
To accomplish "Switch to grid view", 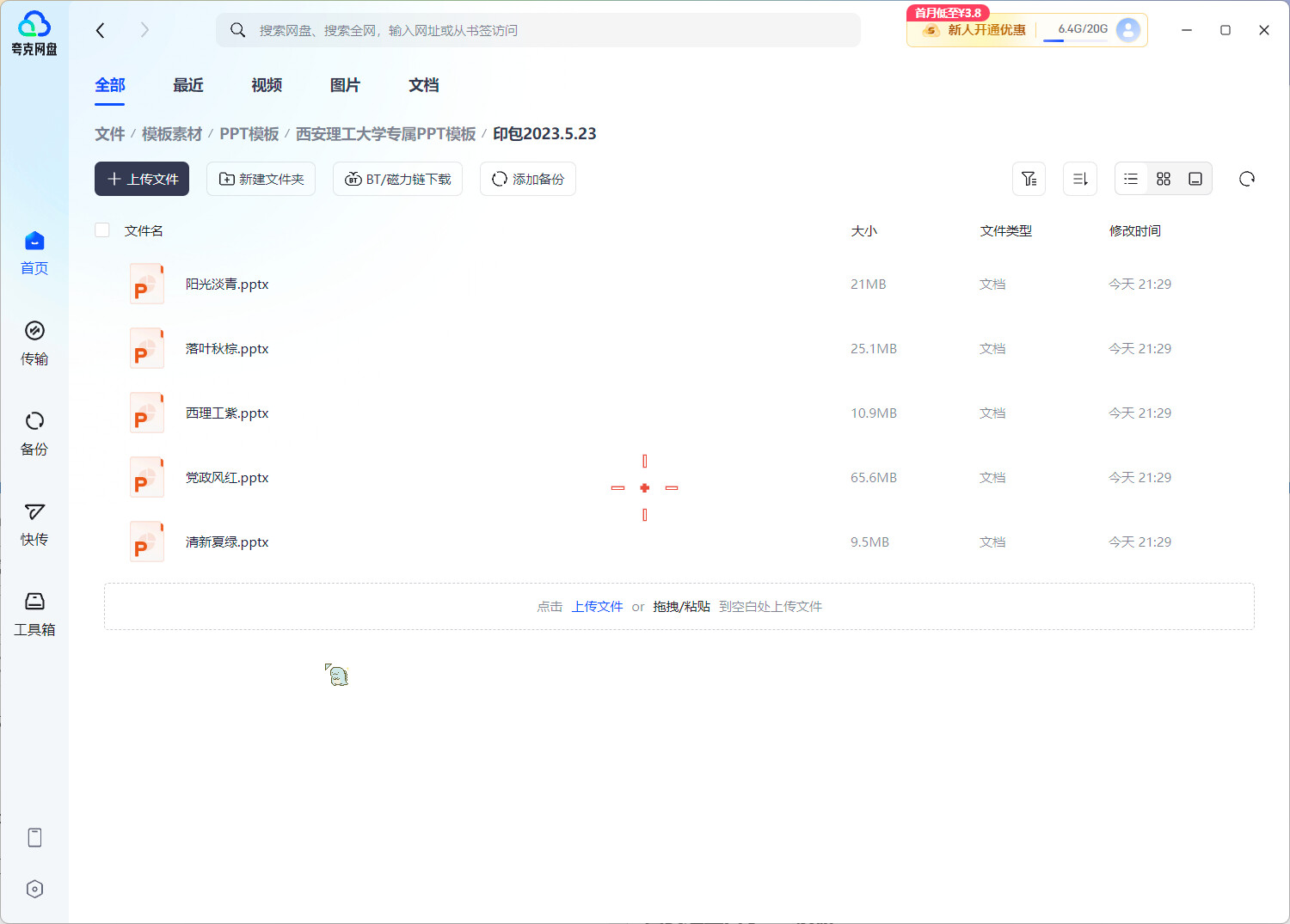I will [1164, 179].
